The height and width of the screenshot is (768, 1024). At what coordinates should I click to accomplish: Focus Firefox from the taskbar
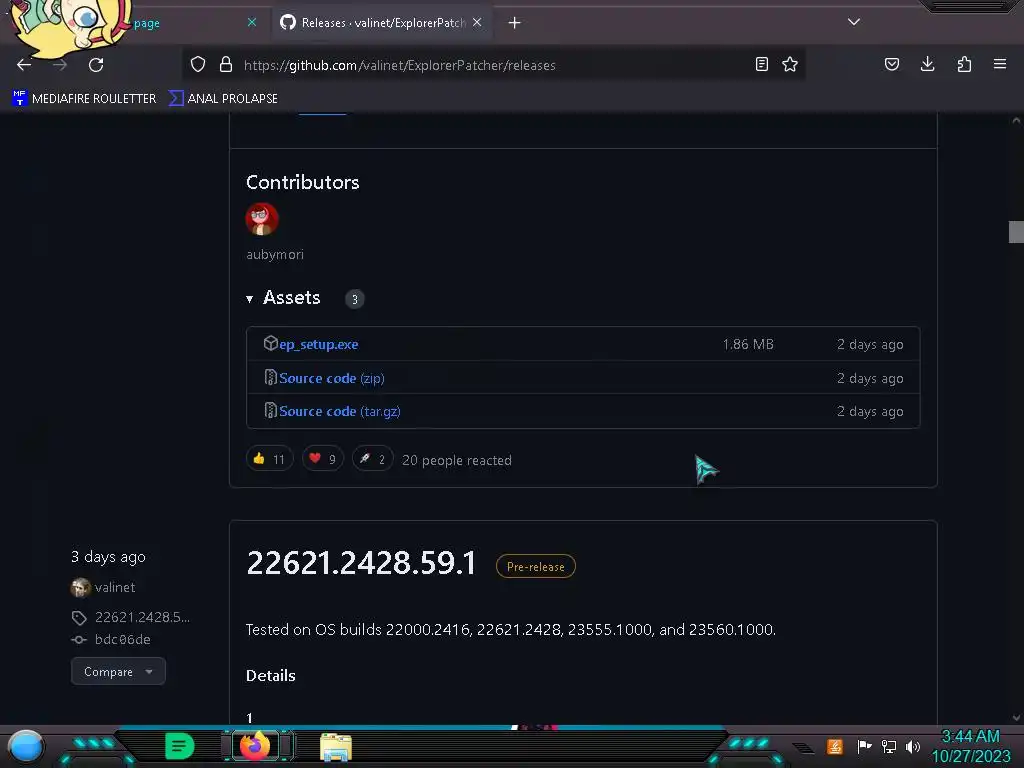[255, 745]
